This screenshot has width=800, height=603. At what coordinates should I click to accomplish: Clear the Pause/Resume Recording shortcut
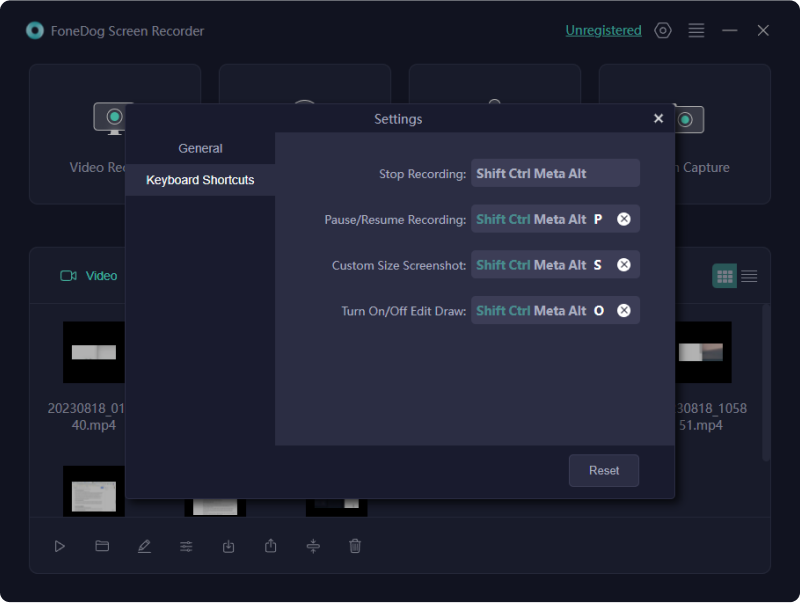tap(624, 219)
